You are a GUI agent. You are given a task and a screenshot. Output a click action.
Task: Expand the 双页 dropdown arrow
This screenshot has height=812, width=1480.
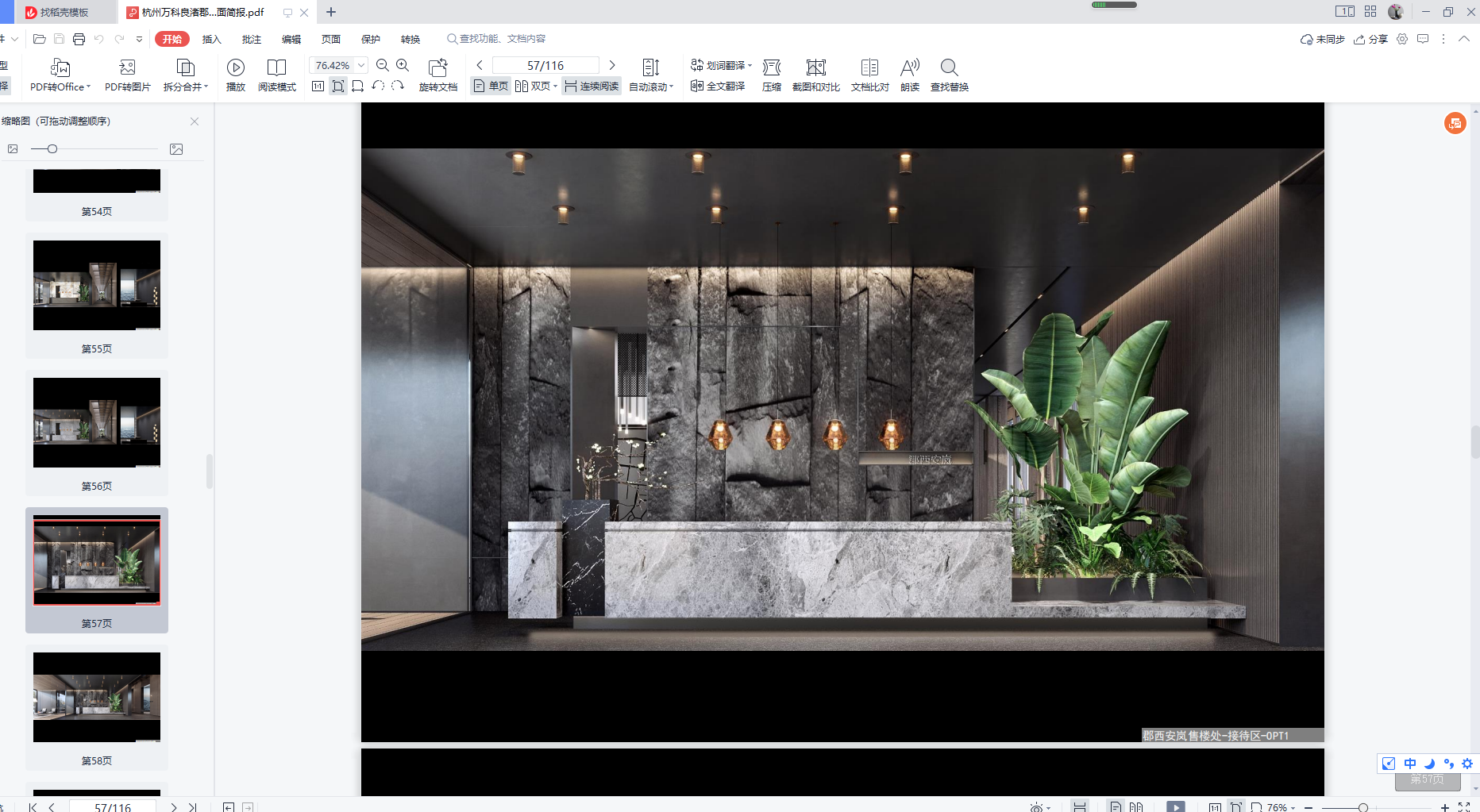coord(555,86)
